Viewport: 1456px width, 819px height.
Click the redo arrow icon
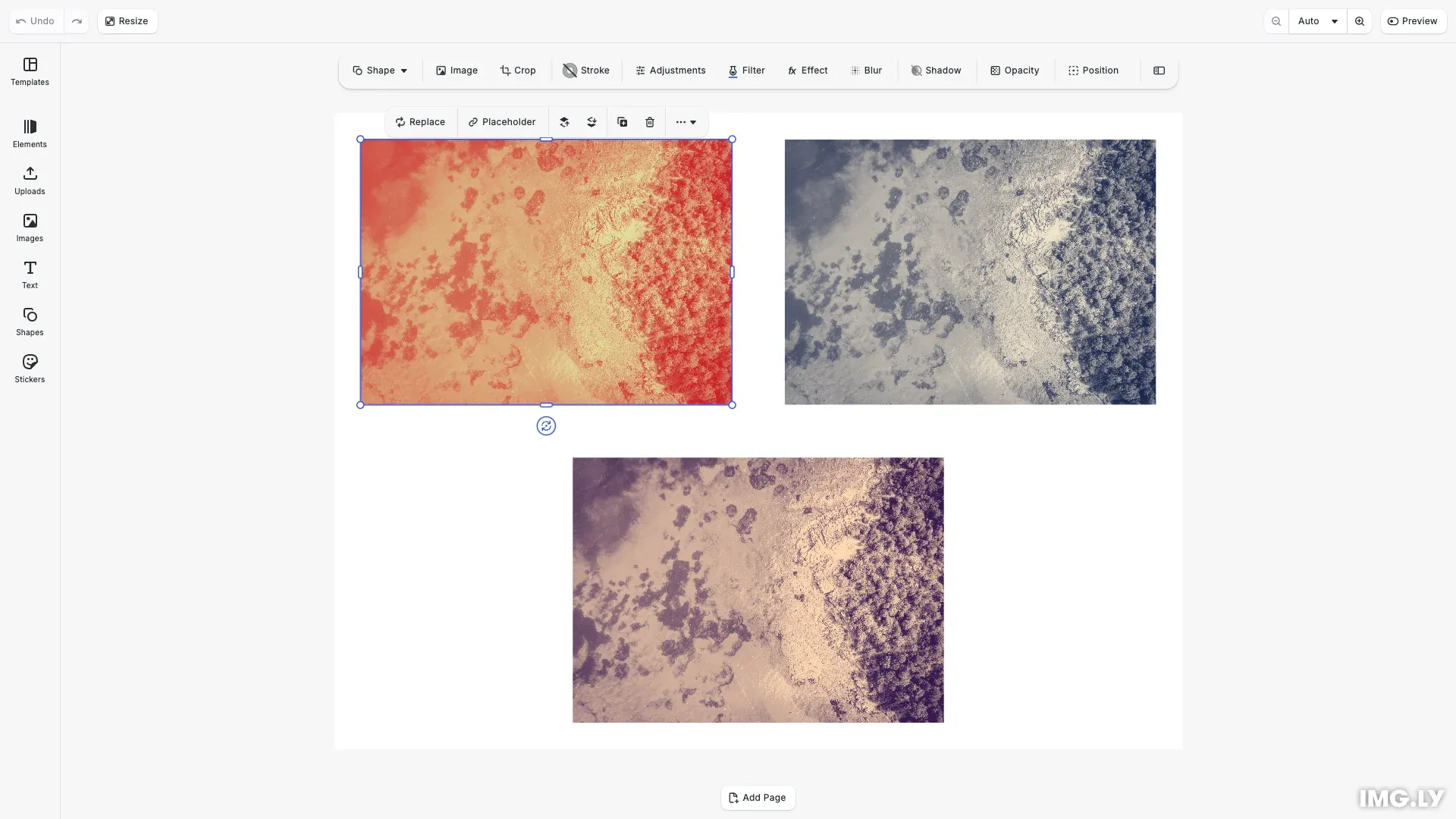click(x=77, y=21)
